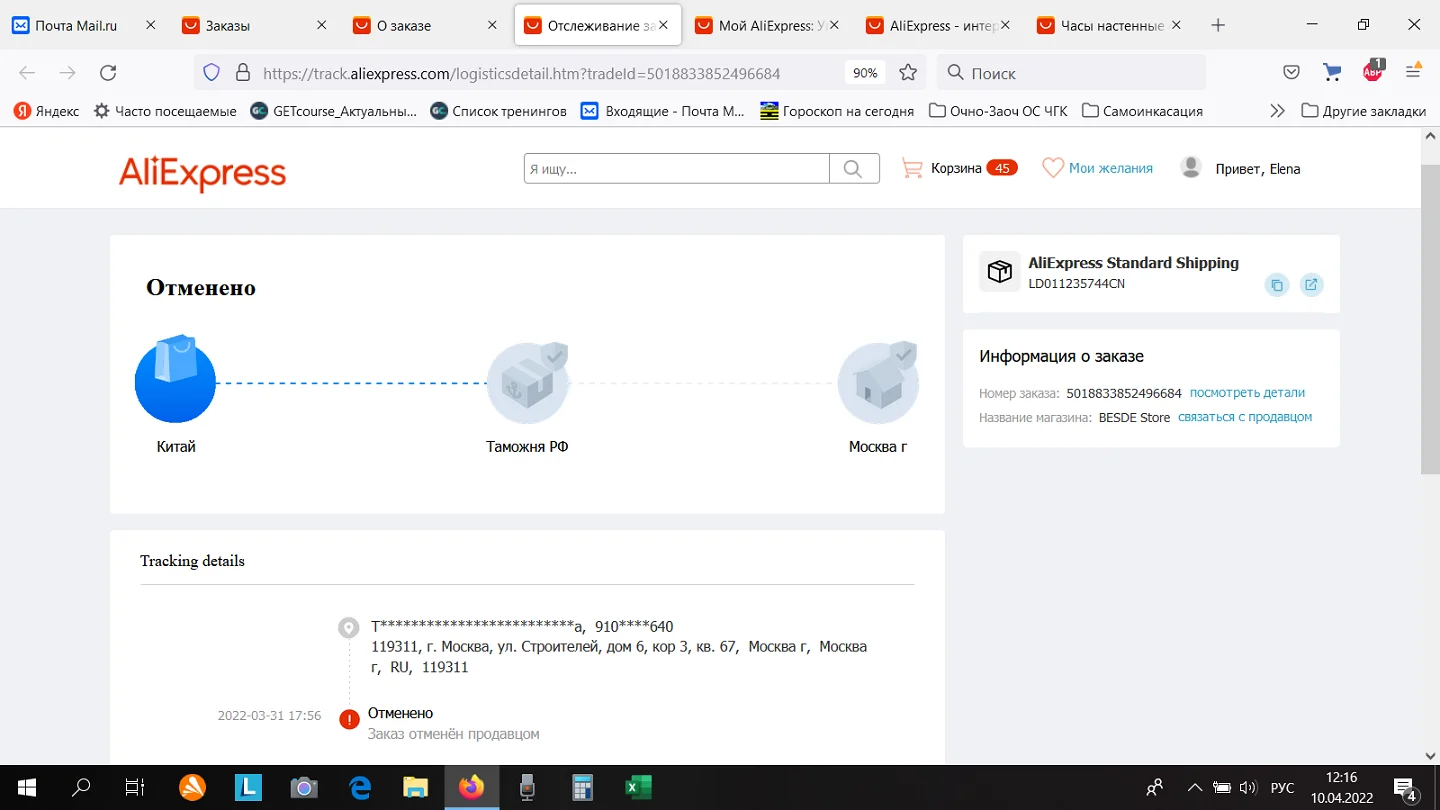Open the GETcourse_Актуальны bookmark

click(334, 111)
